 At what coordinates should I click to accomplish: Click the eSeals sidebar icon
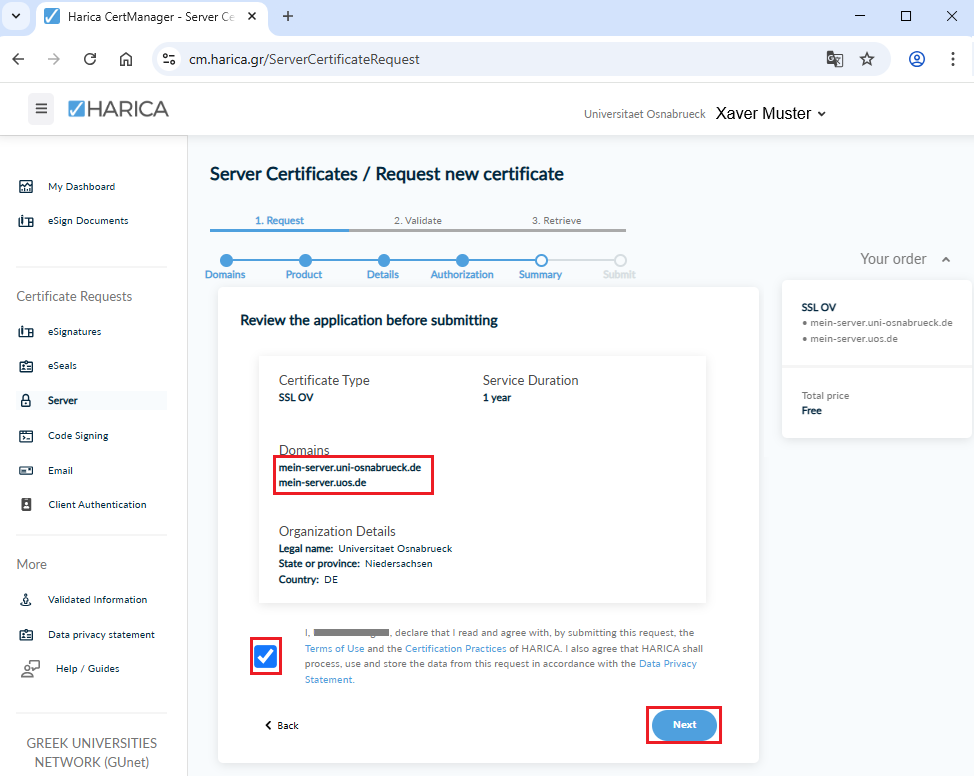(x=26, y=366)
